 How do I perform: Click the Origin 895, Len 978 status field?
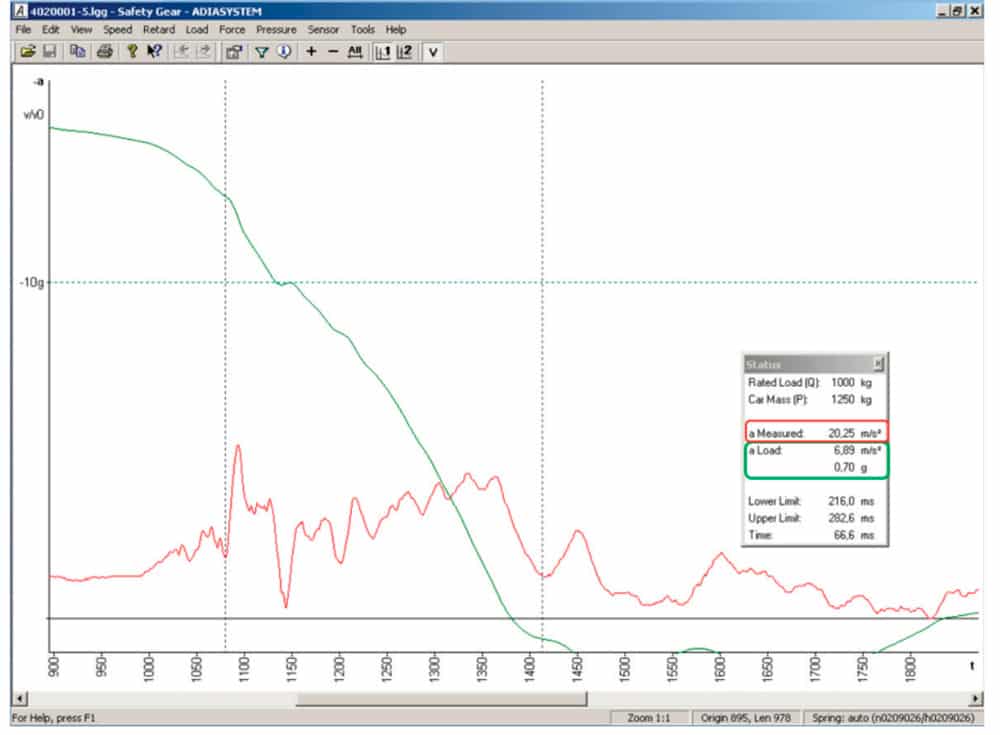click(746, 718)
